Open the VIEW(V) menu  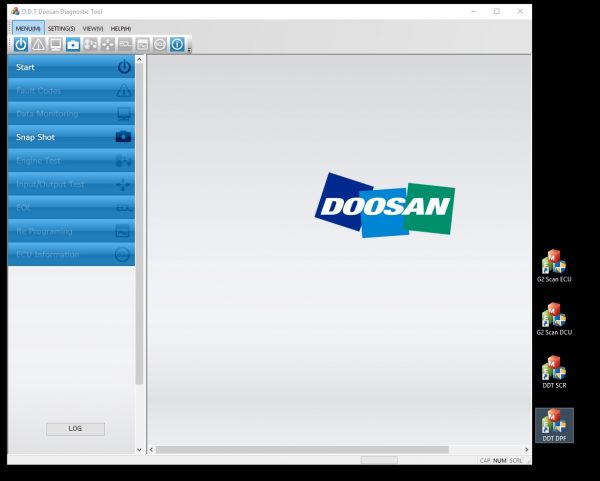click(x=93, y=28)
